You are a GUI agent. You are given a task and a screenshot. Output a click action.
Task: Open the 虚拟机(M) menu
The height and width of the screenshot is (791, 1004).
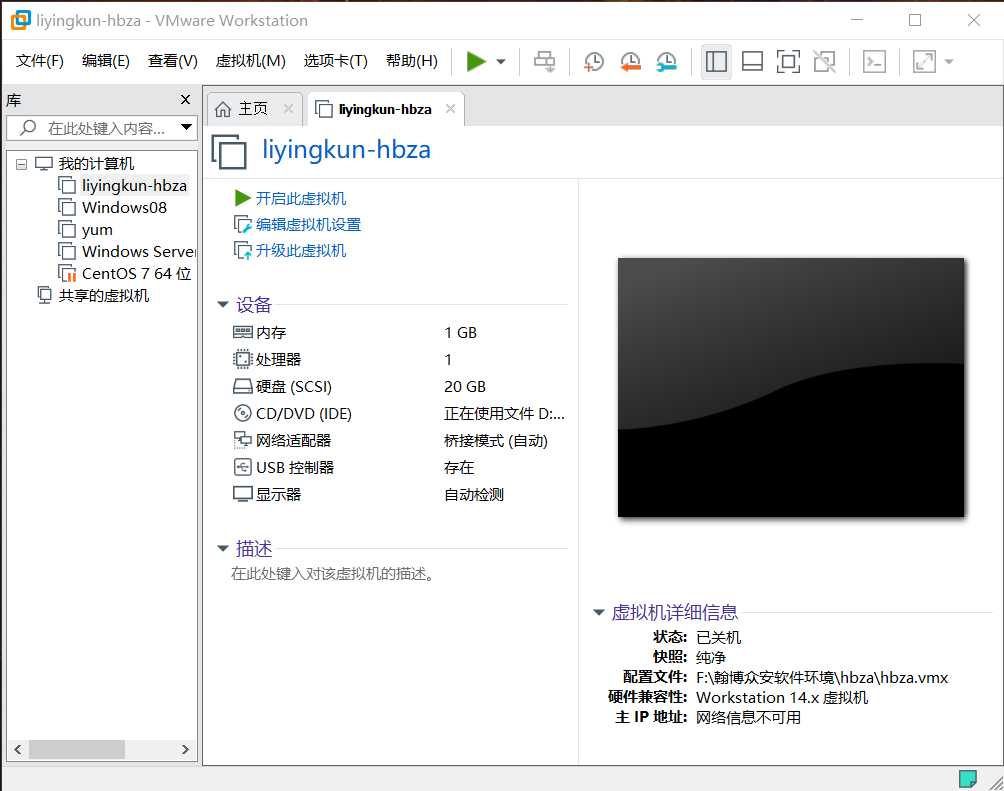coord(250,61)
